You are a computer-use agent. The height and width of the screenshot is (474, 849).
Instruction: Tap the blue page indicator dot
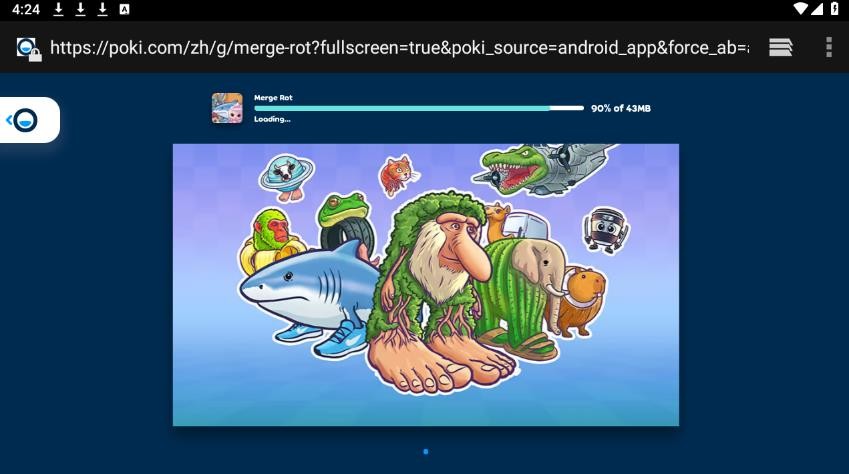tap(426, 451)
